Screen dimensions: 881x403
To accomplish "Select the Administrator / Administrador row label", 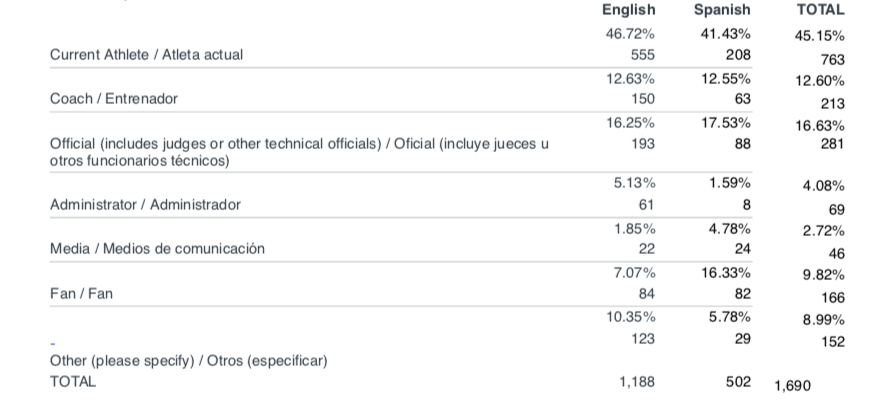I will point(145,204).
